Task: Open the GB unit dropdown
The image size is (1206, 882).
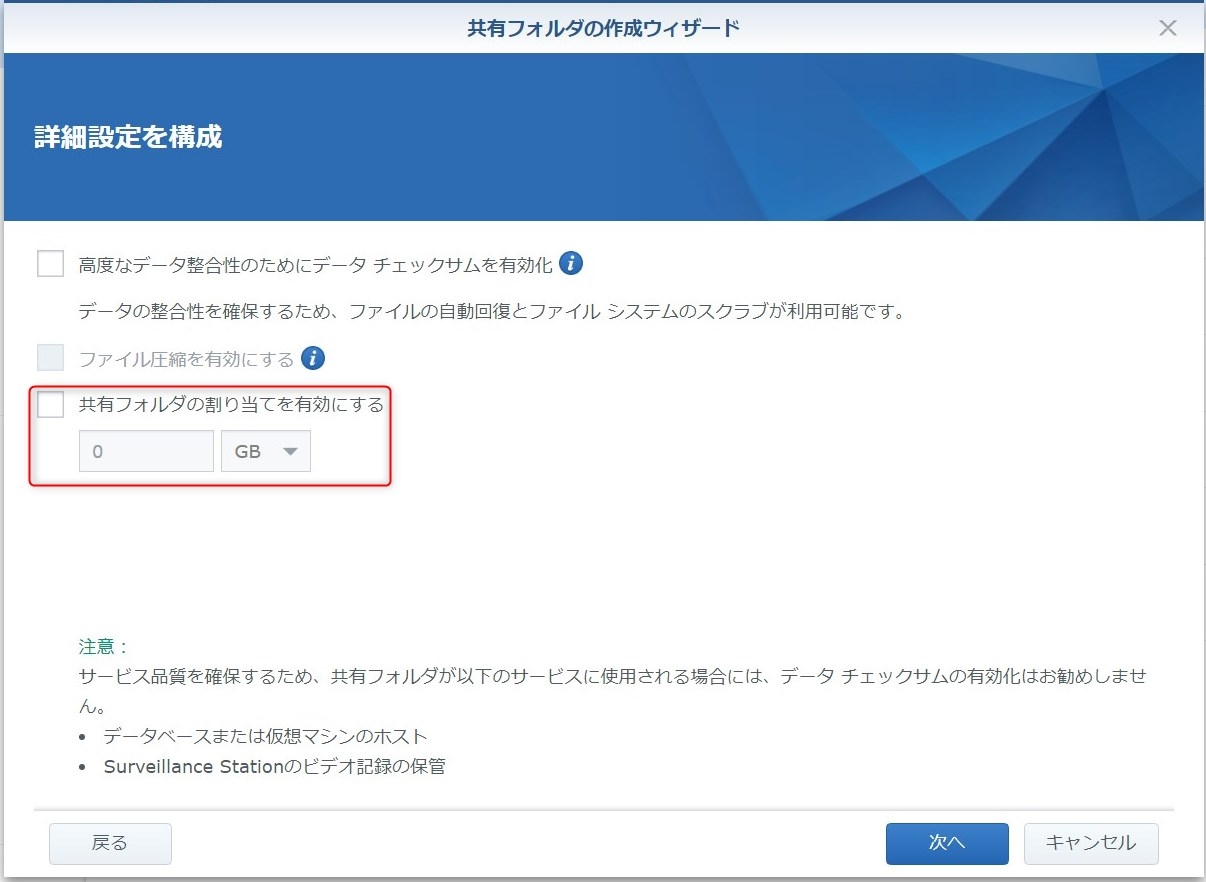Action: point(266,451)
